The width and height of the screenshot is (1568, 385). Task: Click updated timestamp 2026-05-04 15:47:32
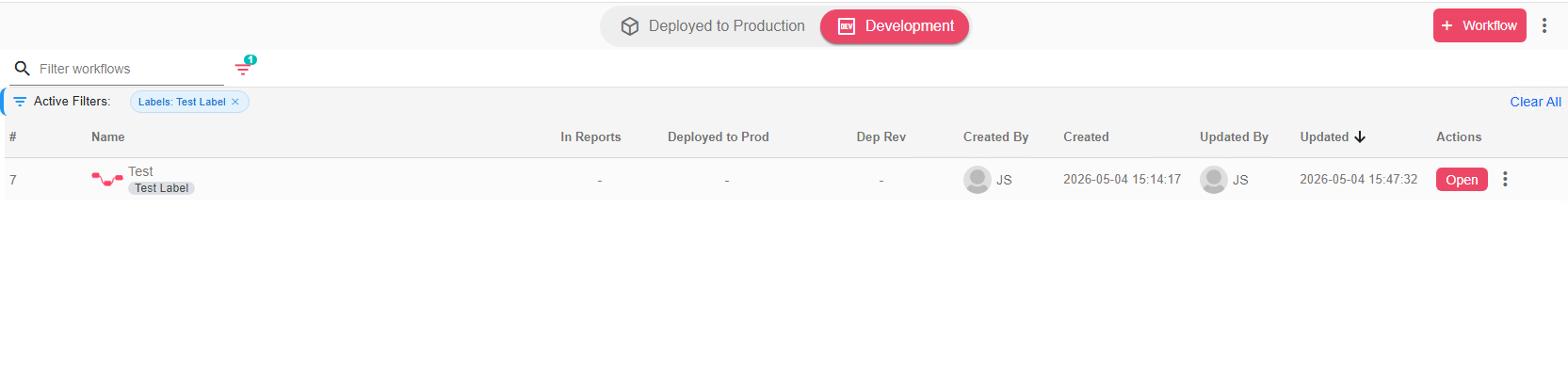(x=1358, y=180)
